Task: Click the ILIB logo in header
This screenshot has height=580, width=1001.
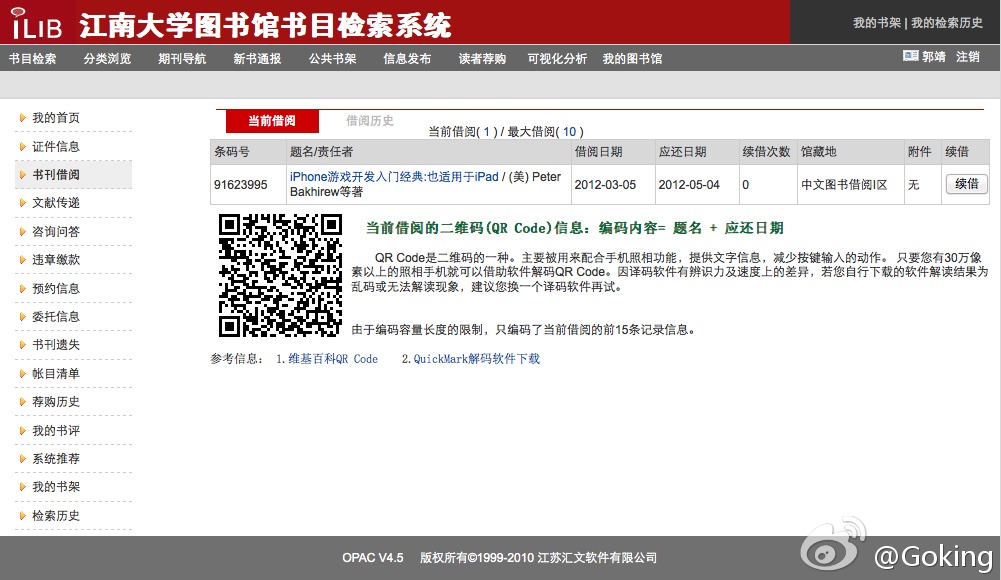Action: 36,23
